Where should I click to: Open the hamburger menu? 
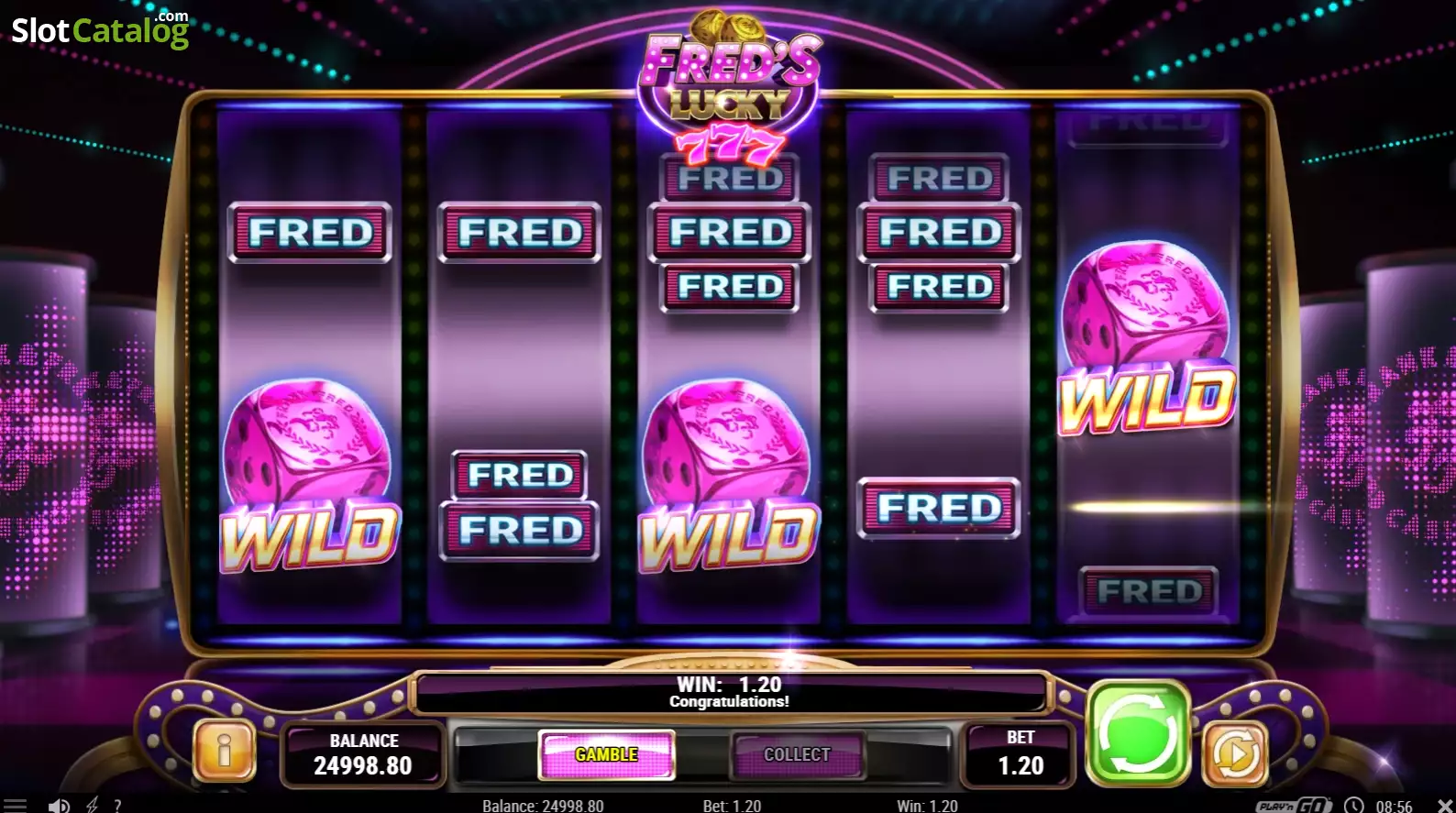16,805
